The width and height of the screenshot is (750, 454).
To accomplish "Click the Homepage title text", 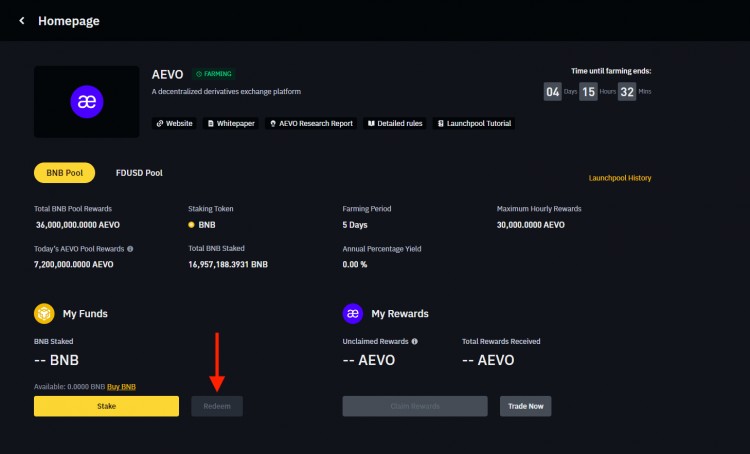I will point(69,21).
